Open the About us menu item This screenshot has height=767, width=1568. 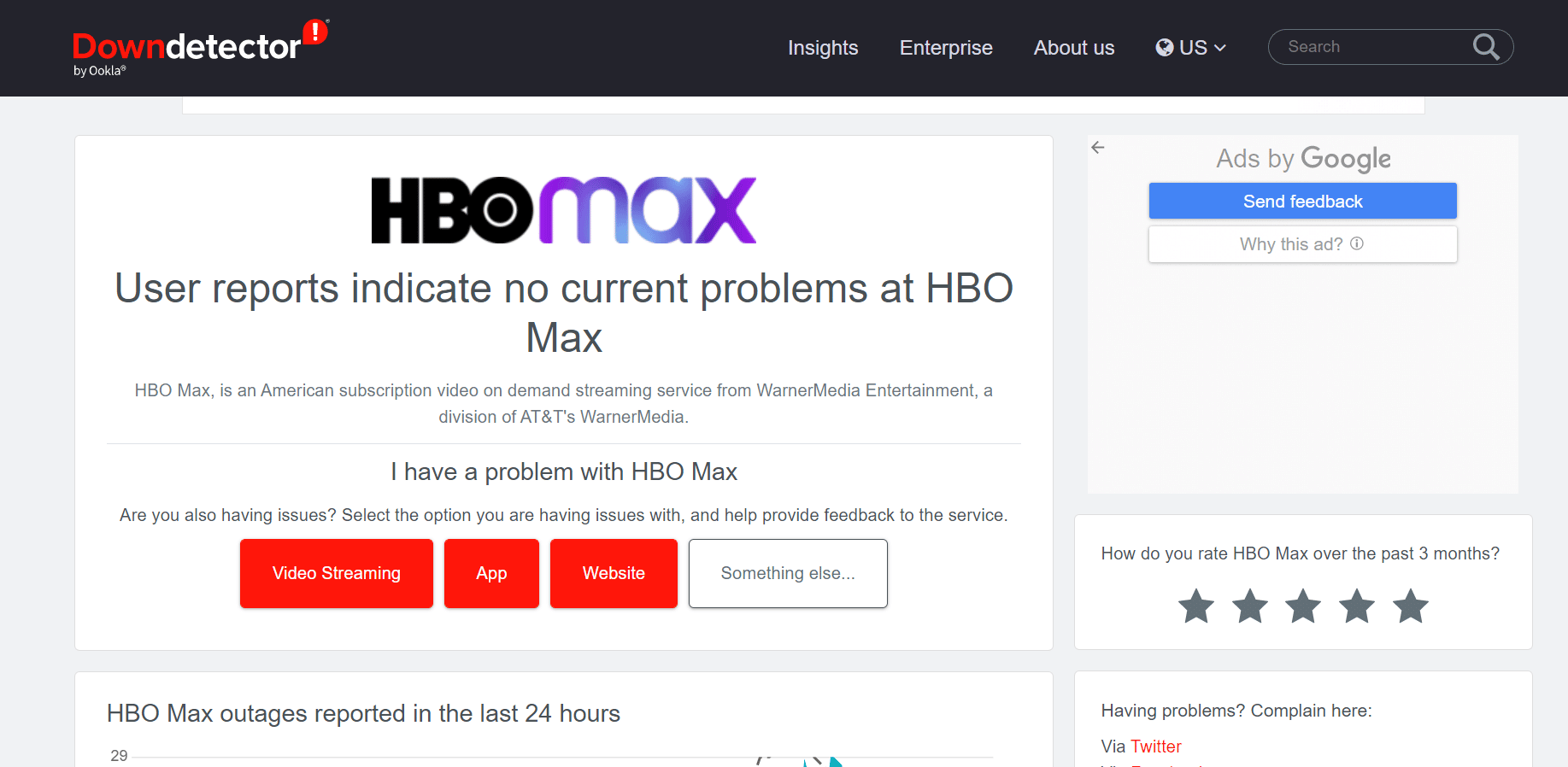[1074, 48]
